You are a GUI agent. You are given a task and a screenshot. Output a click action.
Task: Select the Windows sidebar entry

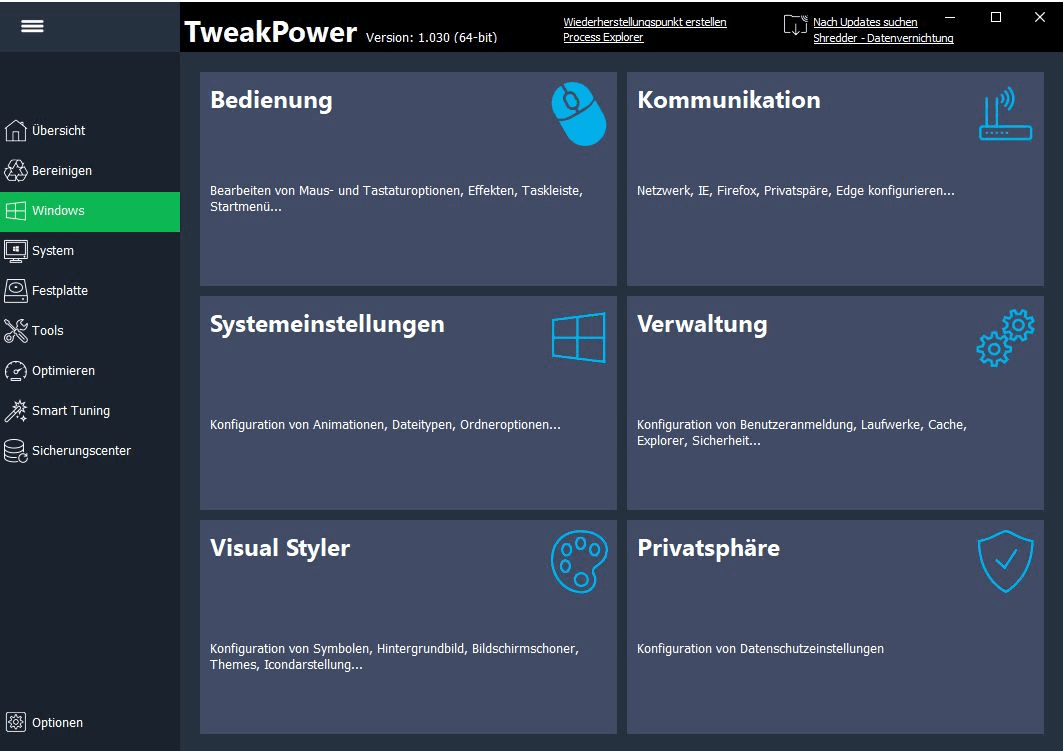[90, 211]
